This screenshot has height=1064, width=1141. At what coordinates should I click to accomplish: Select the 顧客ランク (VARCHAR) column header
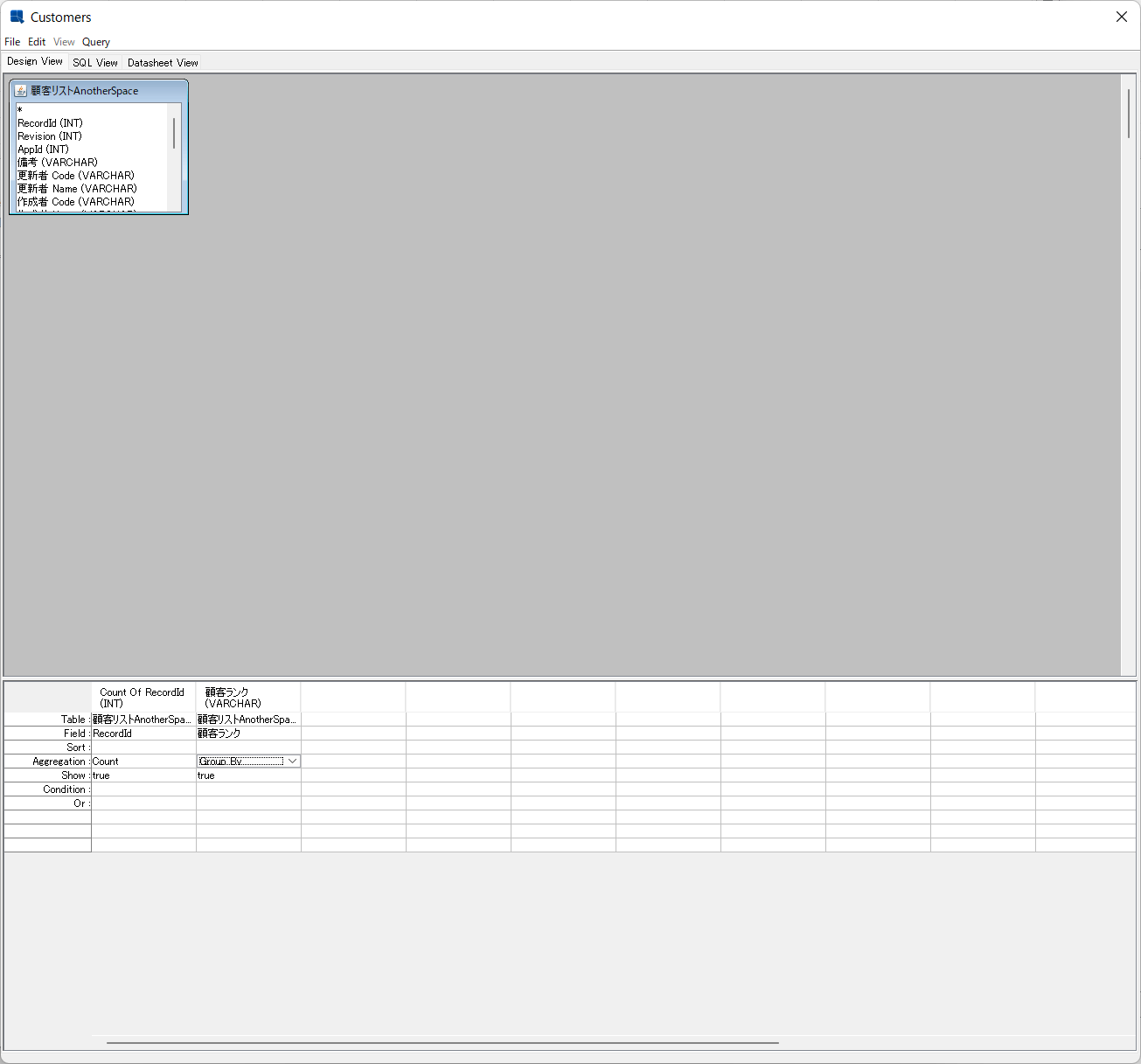[x=248, y=698]
